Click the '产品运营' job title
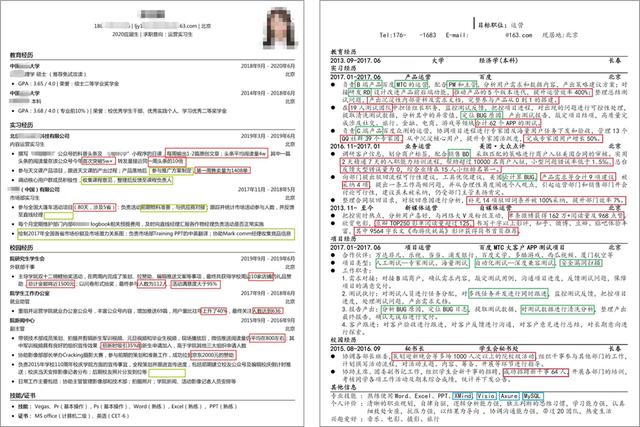Viewport: 640px width, 427px height. pyautogui.click(x=418, y=77)
